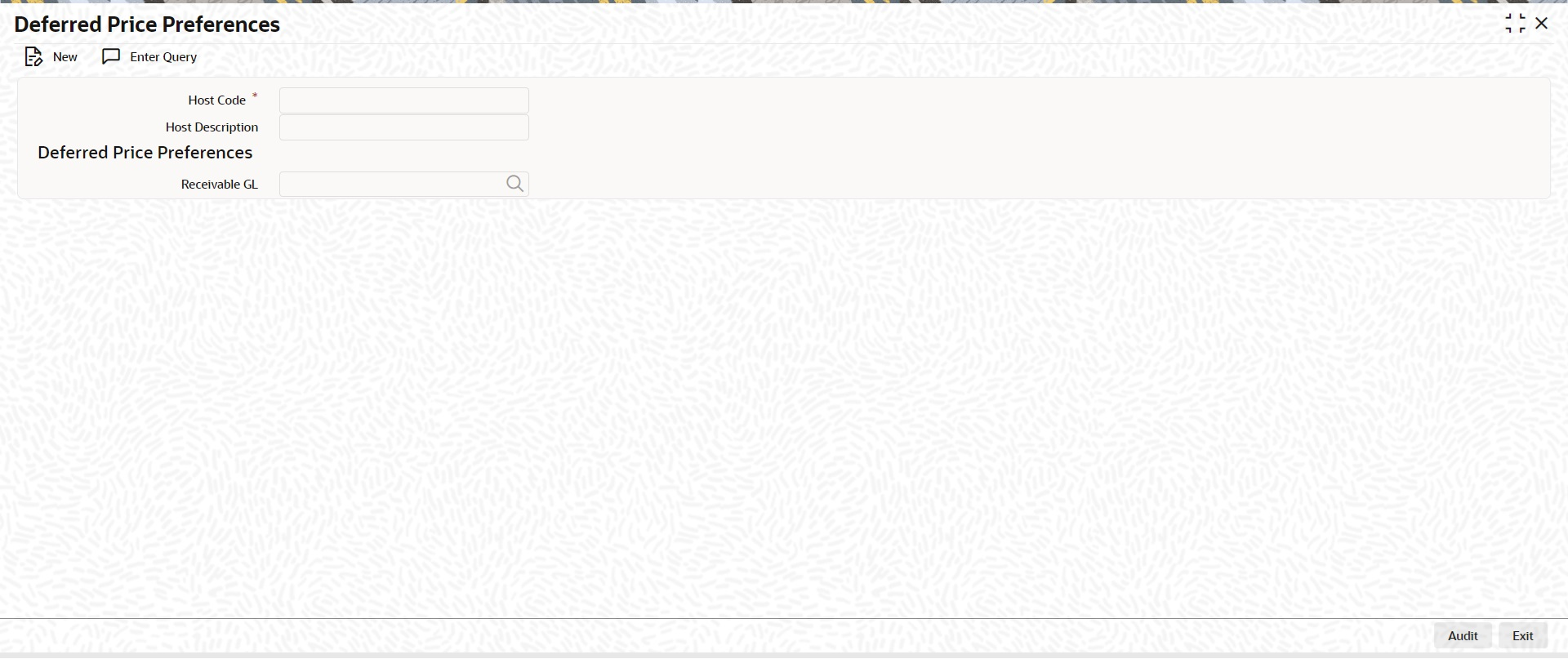Click inside the Receivable GL text box

tap(392, 185)
